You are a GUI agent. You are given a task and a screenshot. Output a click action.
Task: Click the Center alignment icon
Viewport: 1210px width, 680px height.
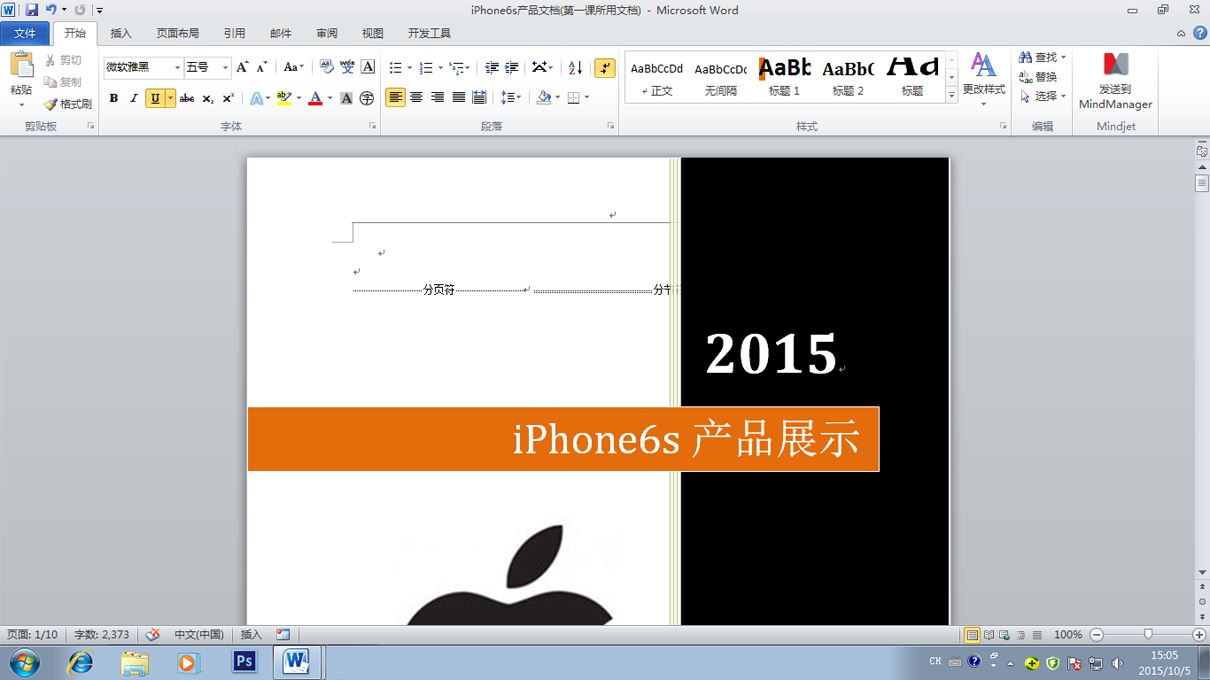[416, 97]
